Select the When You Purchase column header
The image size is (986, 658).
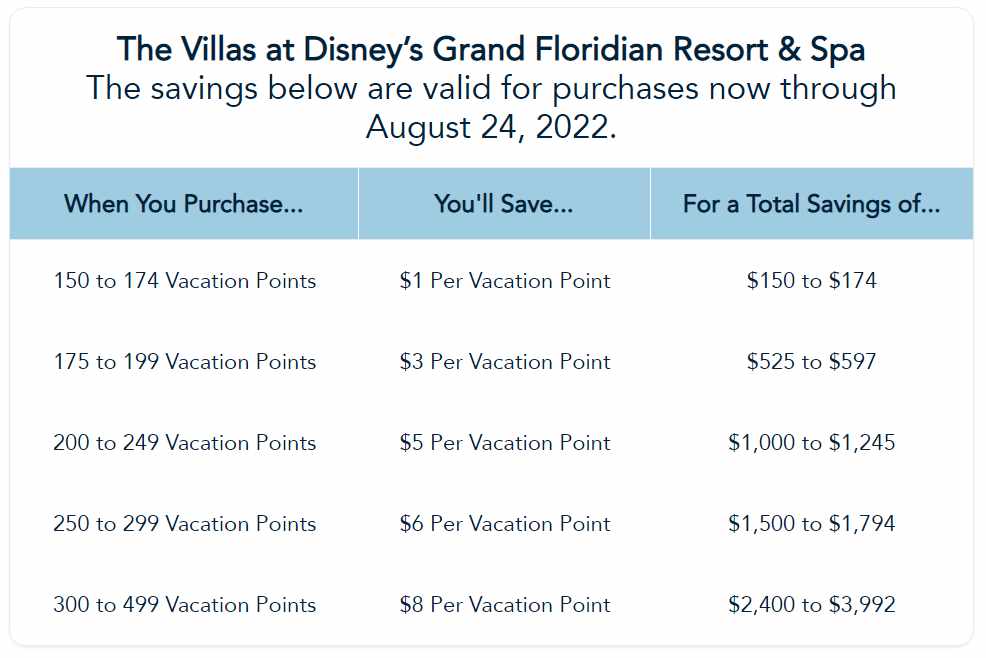click(x=184, y=204)
